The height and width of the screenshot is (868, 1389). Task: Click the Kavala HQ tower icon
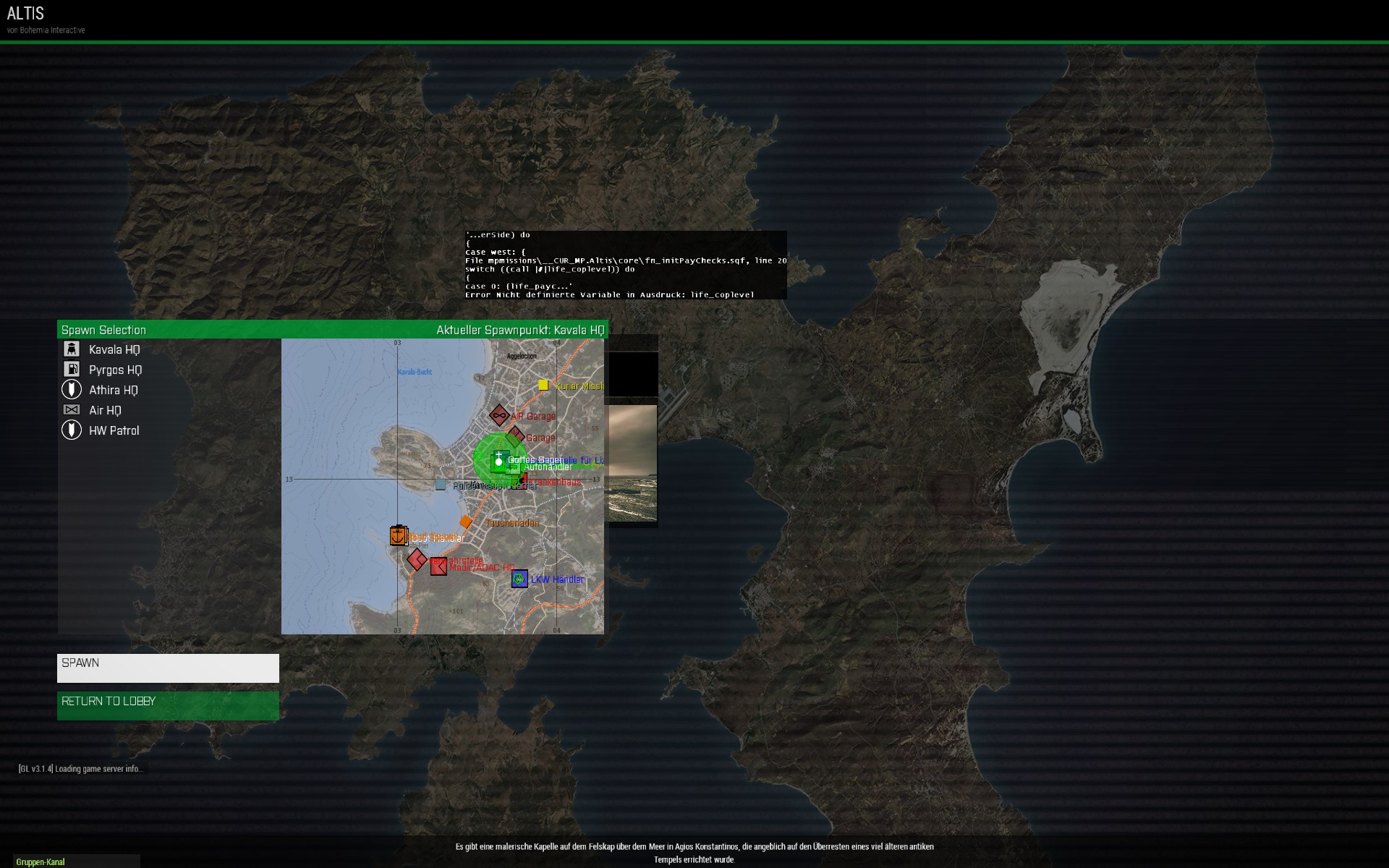point(71,349)
